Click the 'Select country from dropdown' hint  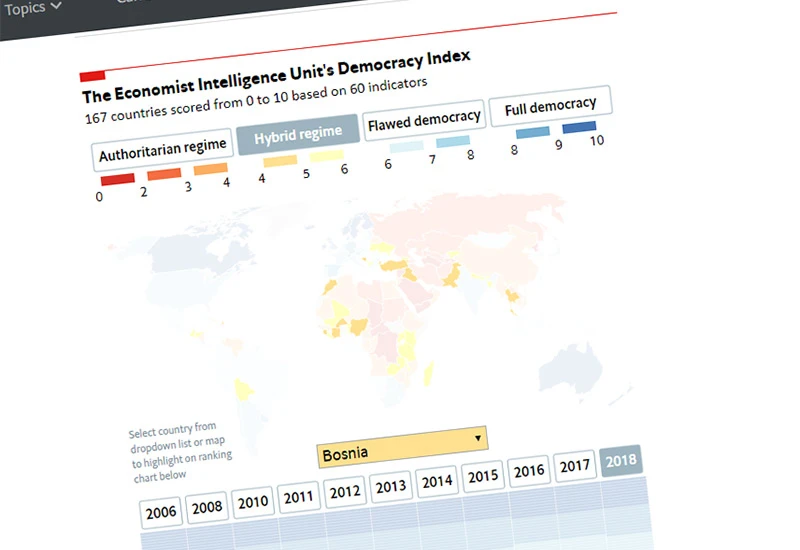[180, 452]
